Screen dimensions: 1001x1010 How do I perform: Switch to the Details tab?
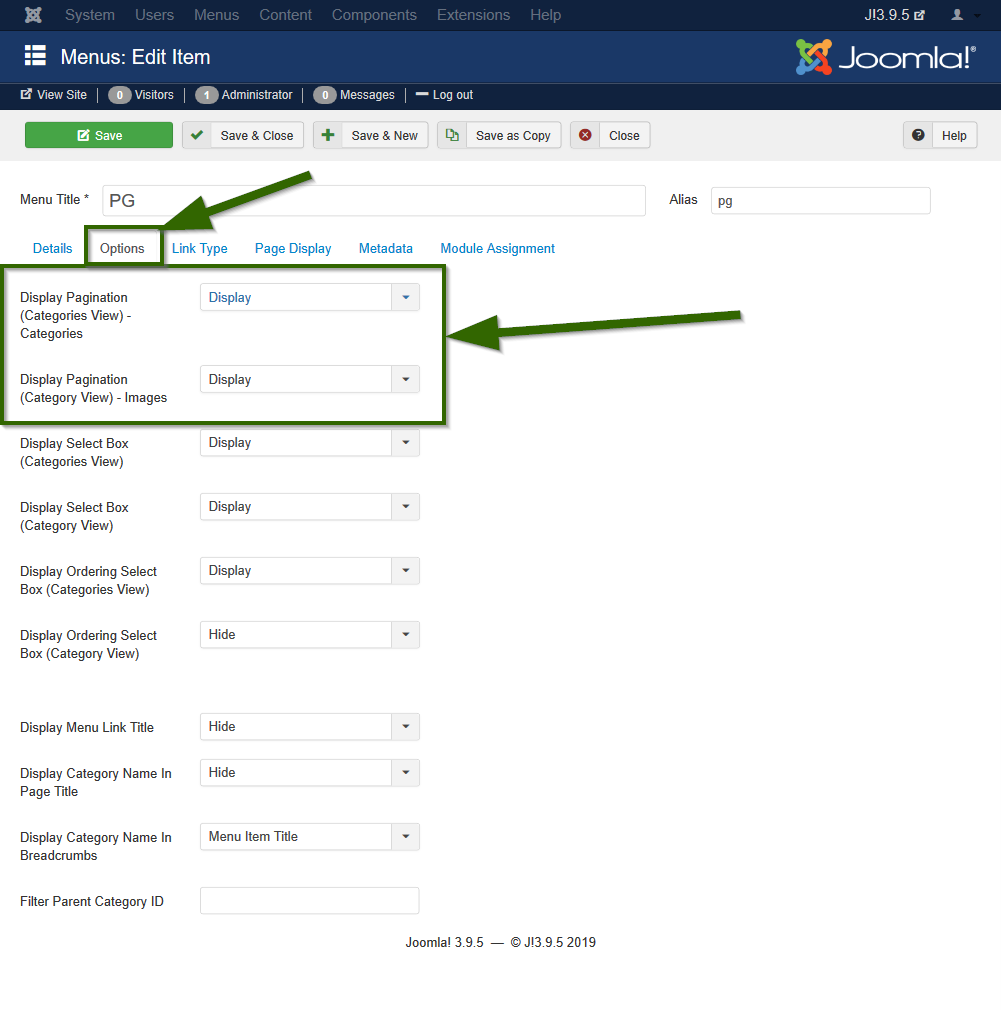(x=53, y=248)
